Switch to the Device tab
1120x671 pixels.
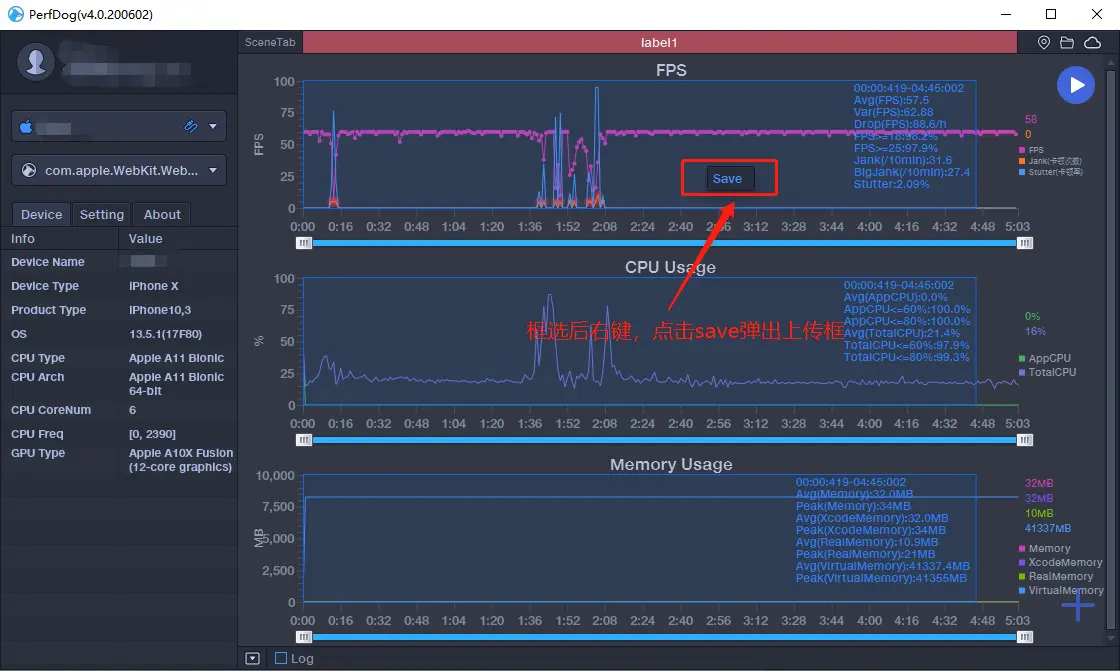(41, 214)
